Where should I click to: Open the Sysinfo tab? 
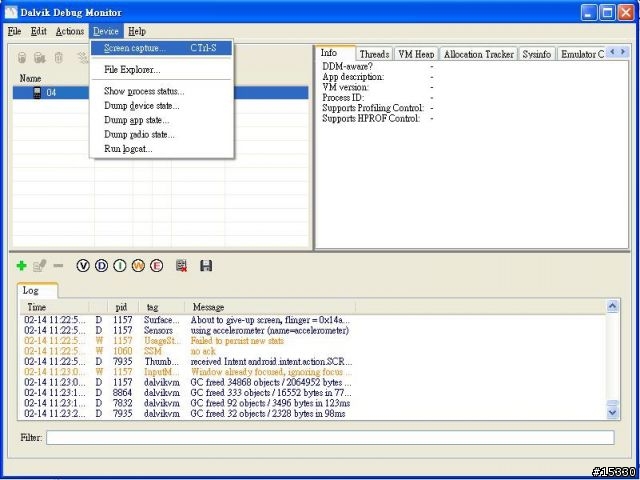[x=537, y=54]
